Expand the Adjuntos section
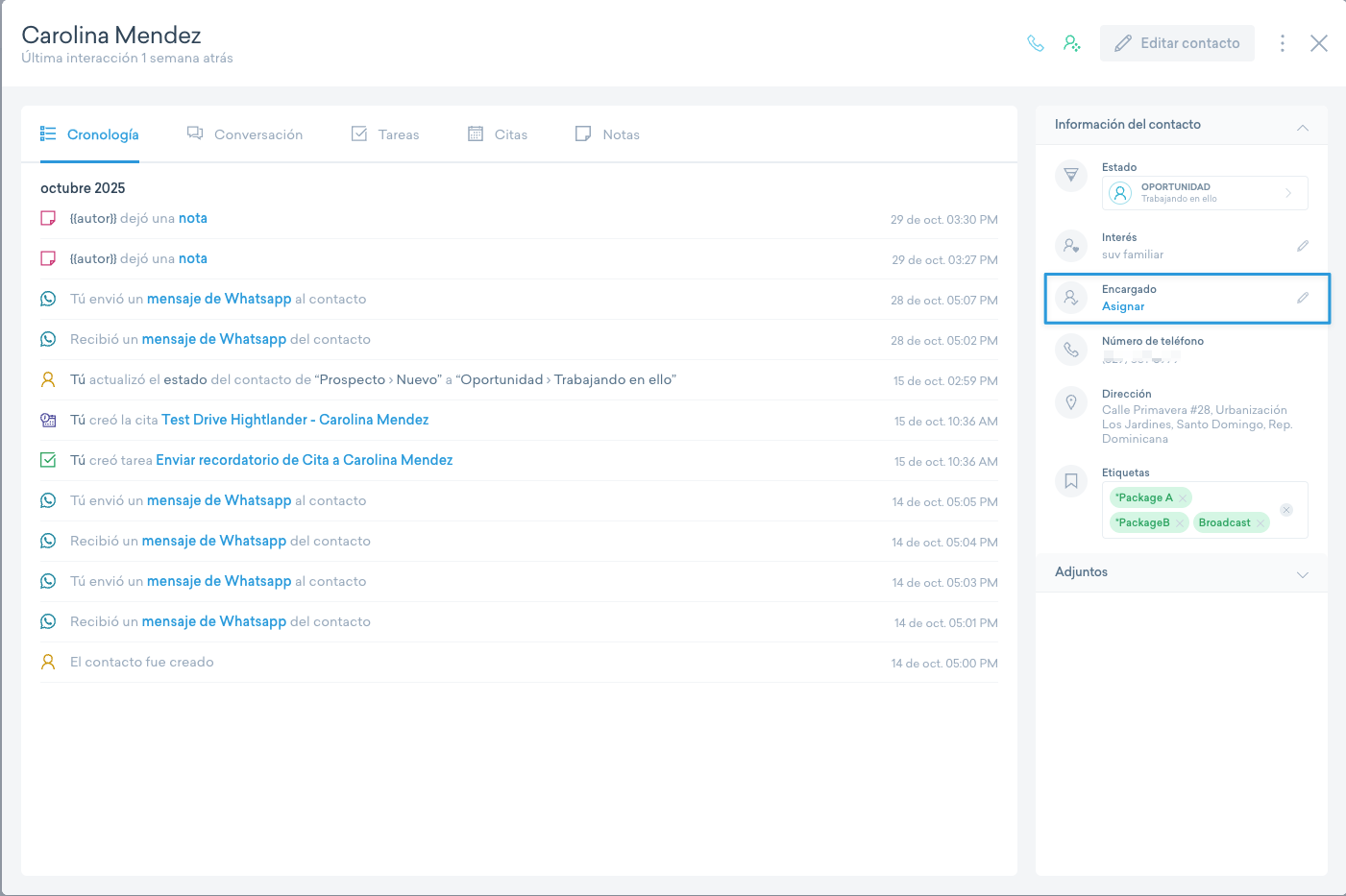This screenshot has width=1346, height=896. click(x=1302, y=574)
